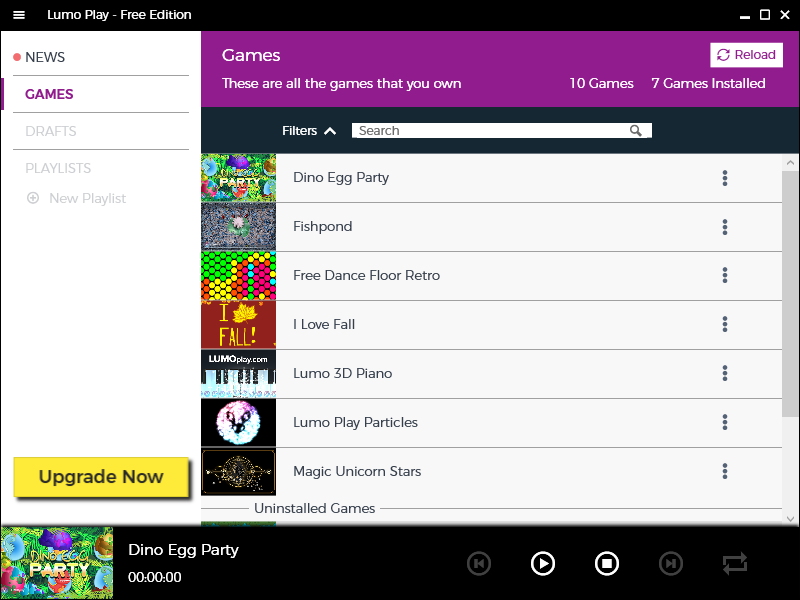The height and width of the screenshot is (600, 800).
Task: Open the Playlists section
Action: click(58, 168)
